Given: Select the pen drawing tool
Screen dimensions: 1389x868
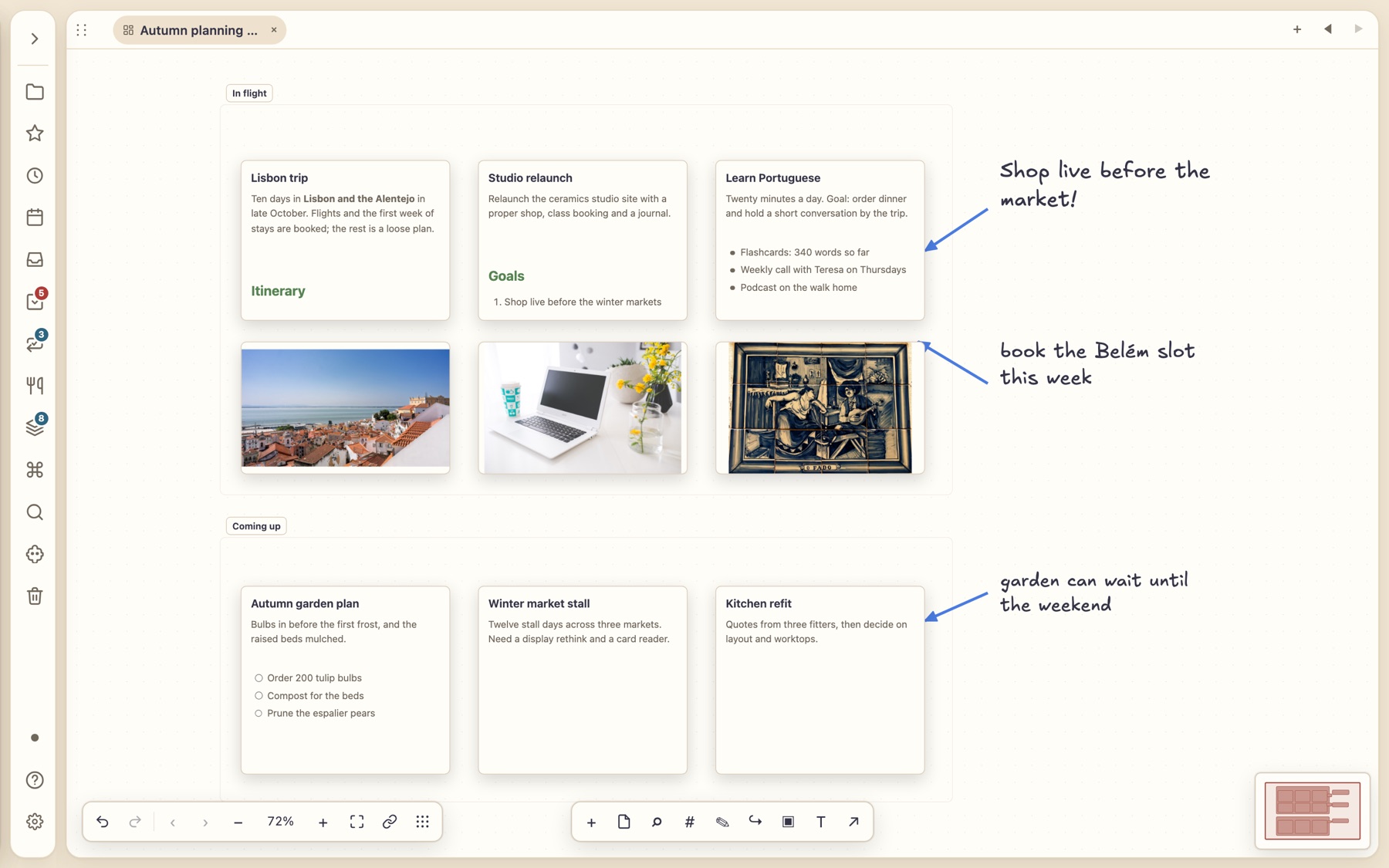Looking at the screenshot, I should point(722,822).
